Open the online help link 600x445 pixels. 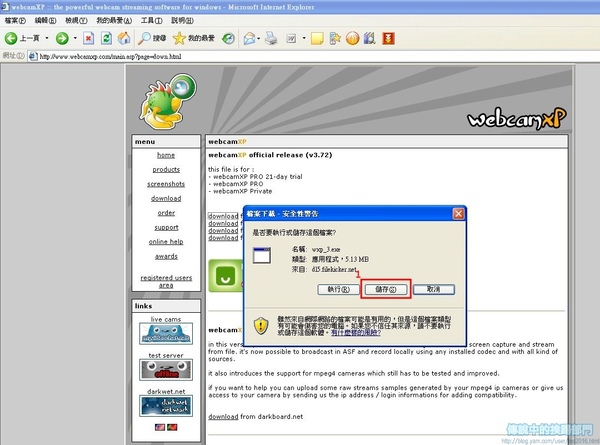click(166, 242)
